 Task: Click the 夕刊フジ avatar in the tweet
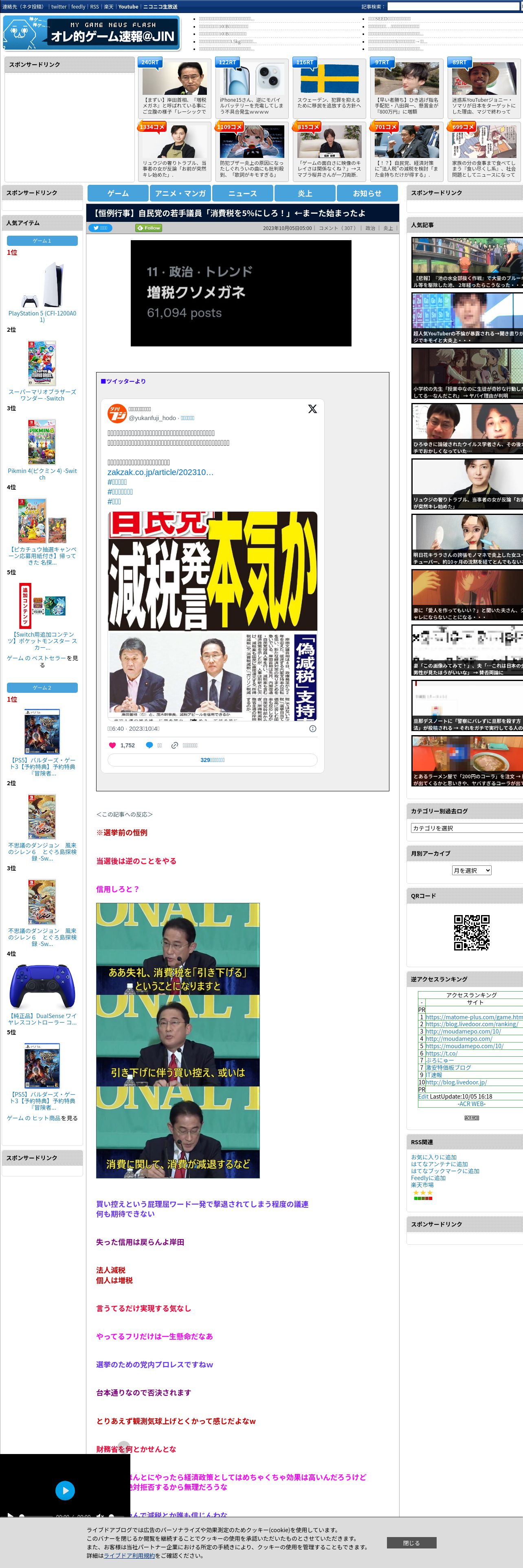tap(117, 413)
